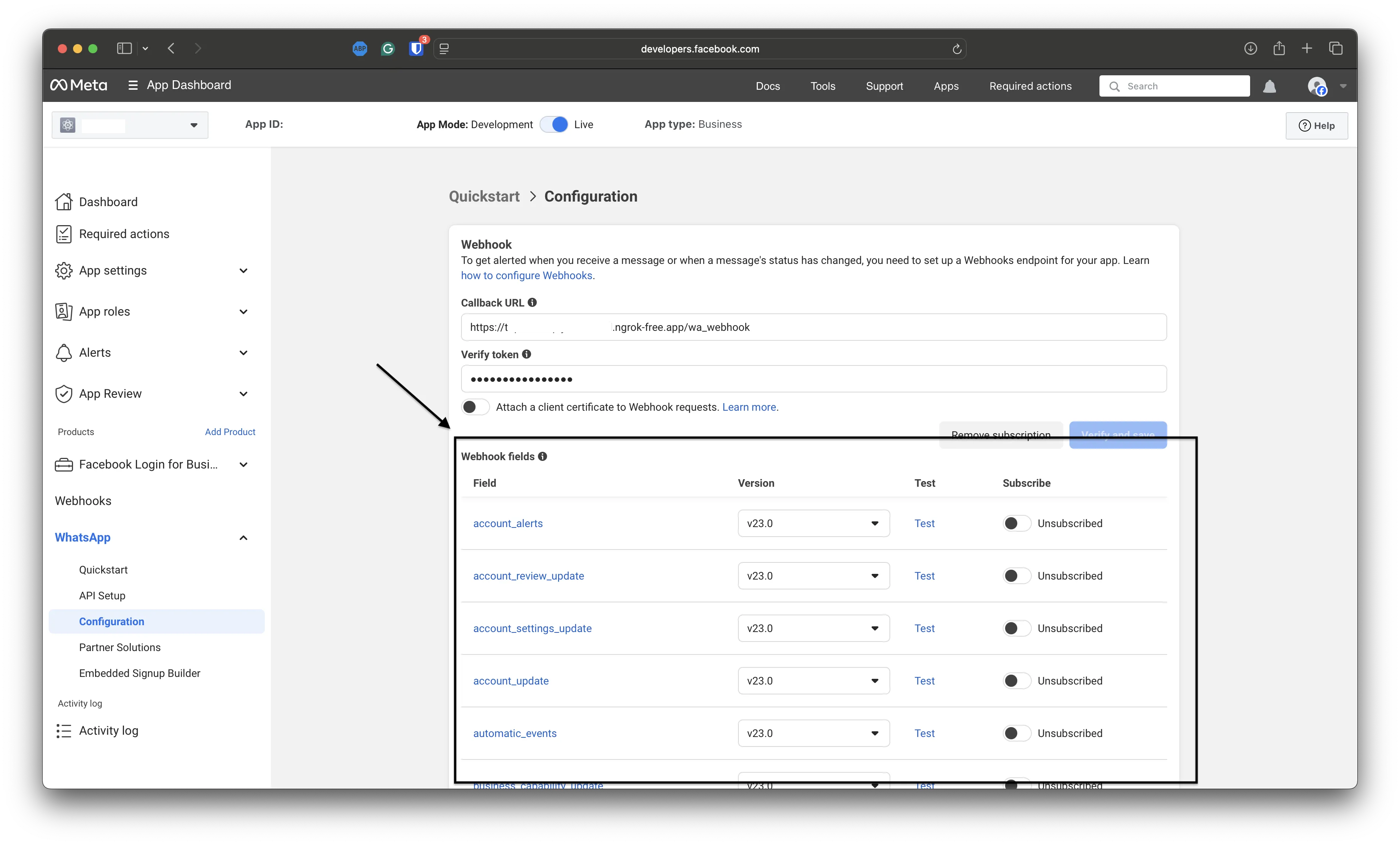Click the search magnifier icon
This screenshot has width=1400, height=845.
pos(1115,86)
